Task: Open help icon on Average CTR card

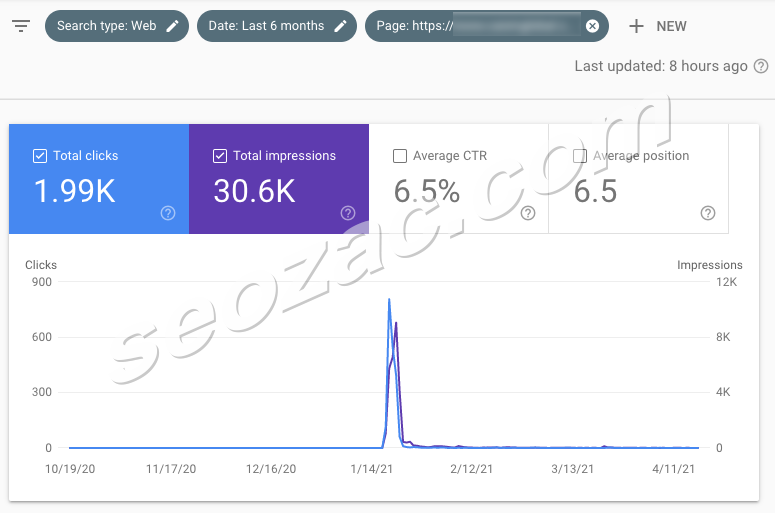Action: pyautogui.click(x=528, y=213)
